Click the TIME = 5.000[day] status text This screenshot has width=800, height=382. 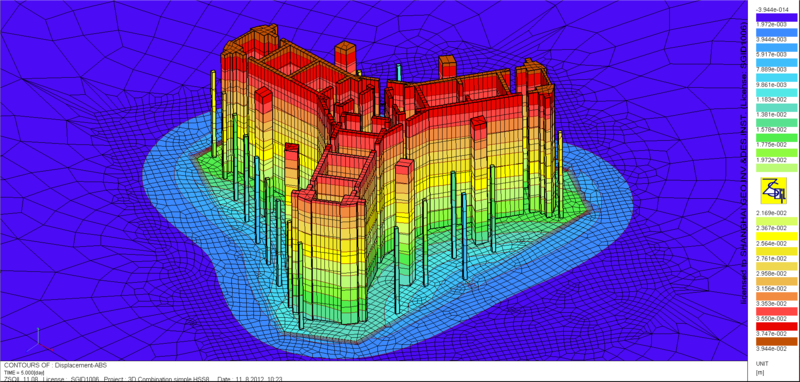click(x=23, y=372)
